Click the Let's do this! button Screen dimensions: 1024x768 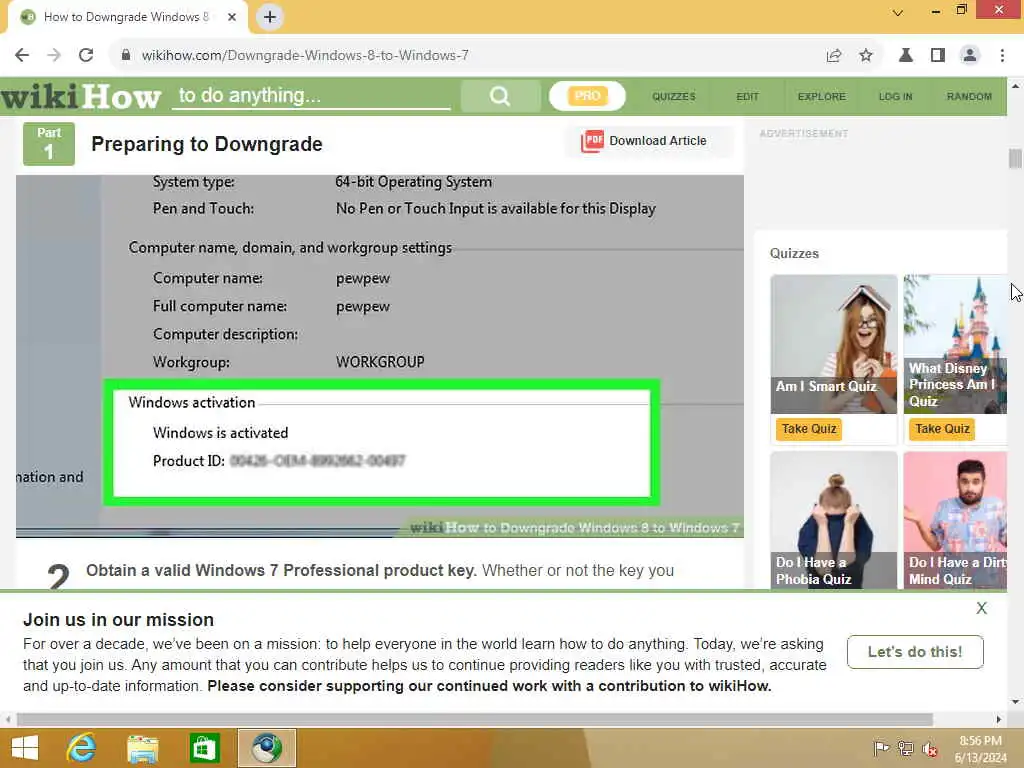(x=915, y=652)
